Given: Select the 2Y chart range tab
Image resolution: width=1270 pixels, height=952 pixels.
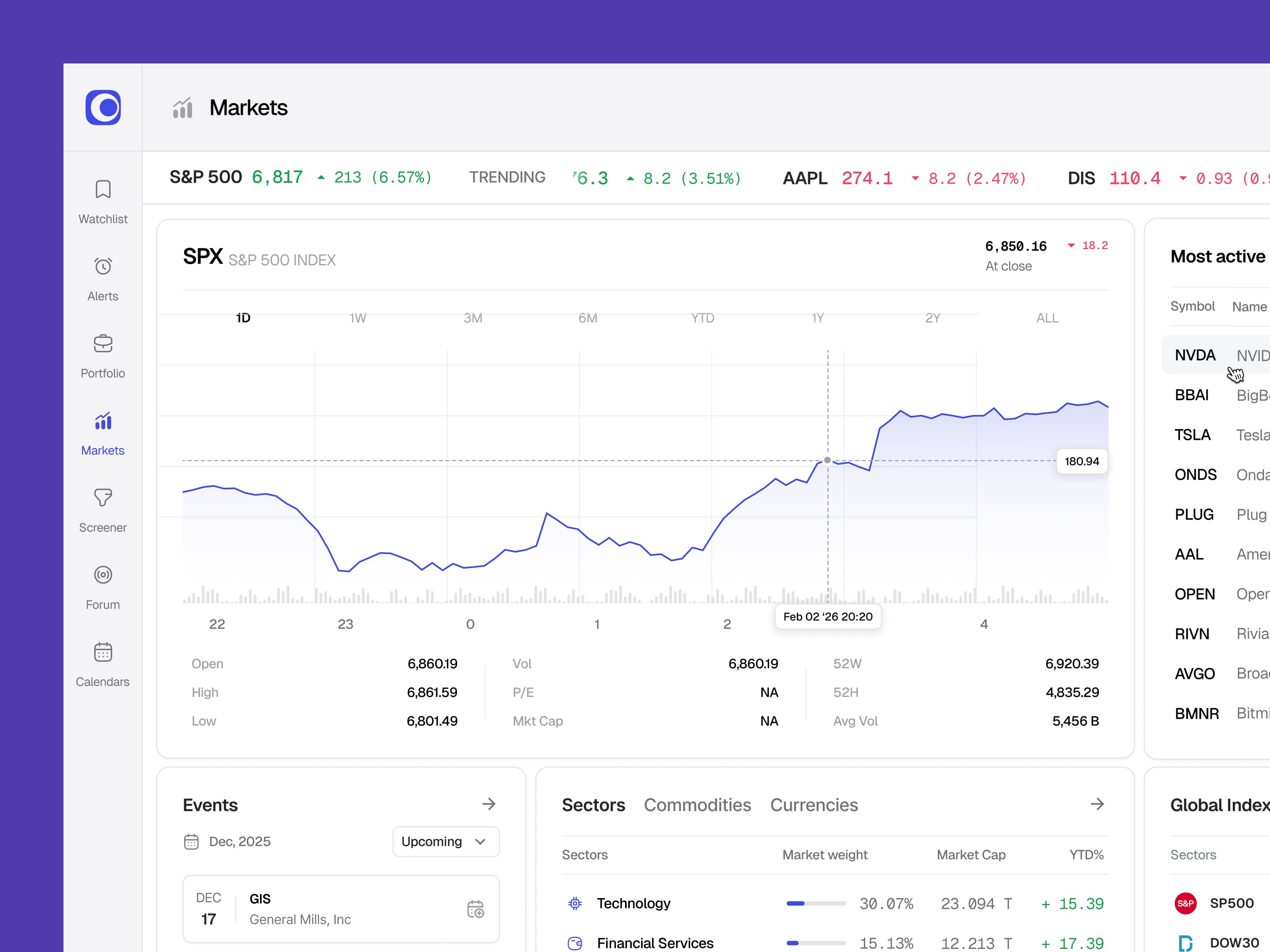Looking at the screenshot, I should click(x=933, y=318).
